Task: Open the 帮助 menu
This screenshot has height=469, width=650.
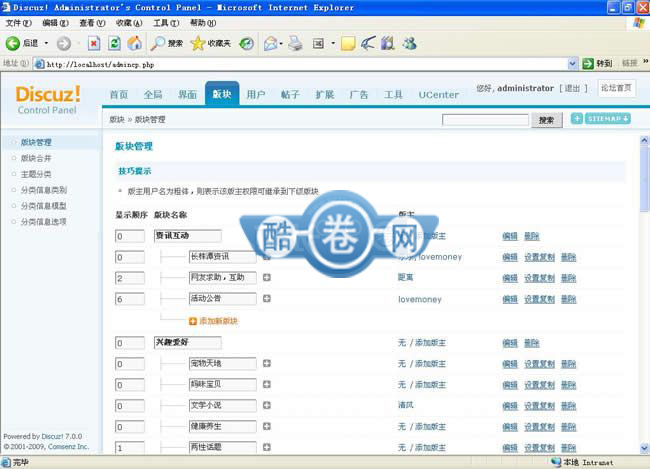Action: tap(203, 23)
